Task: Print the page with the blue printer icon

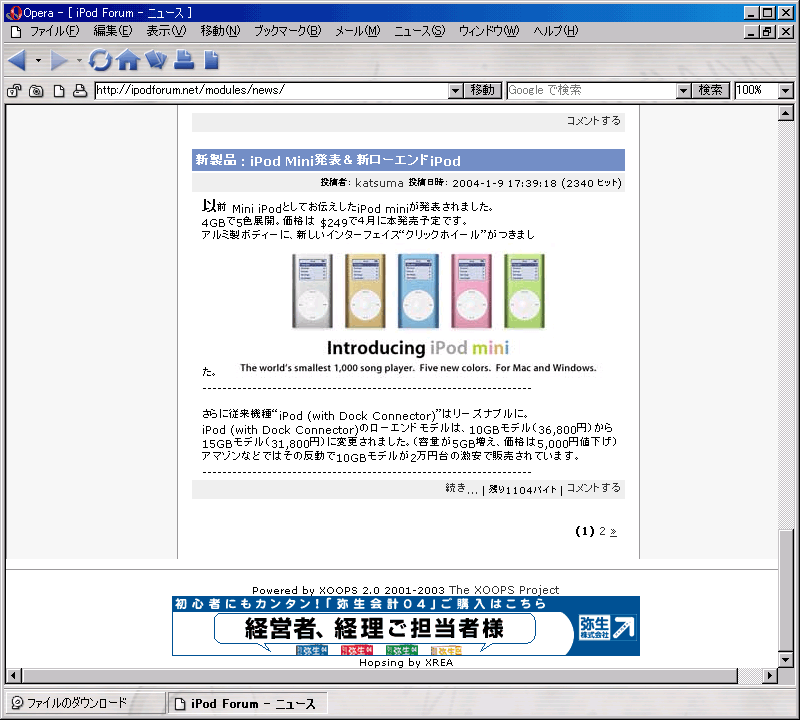Action: [184, 60]
